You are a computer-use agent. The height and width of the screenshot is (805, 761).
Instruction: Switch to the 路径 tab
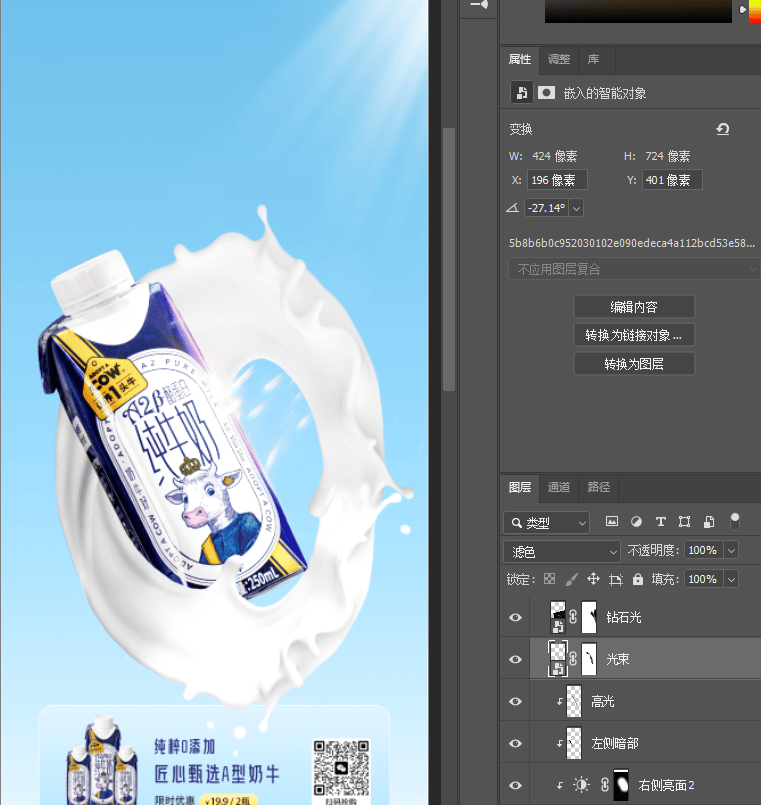(599, 487)
